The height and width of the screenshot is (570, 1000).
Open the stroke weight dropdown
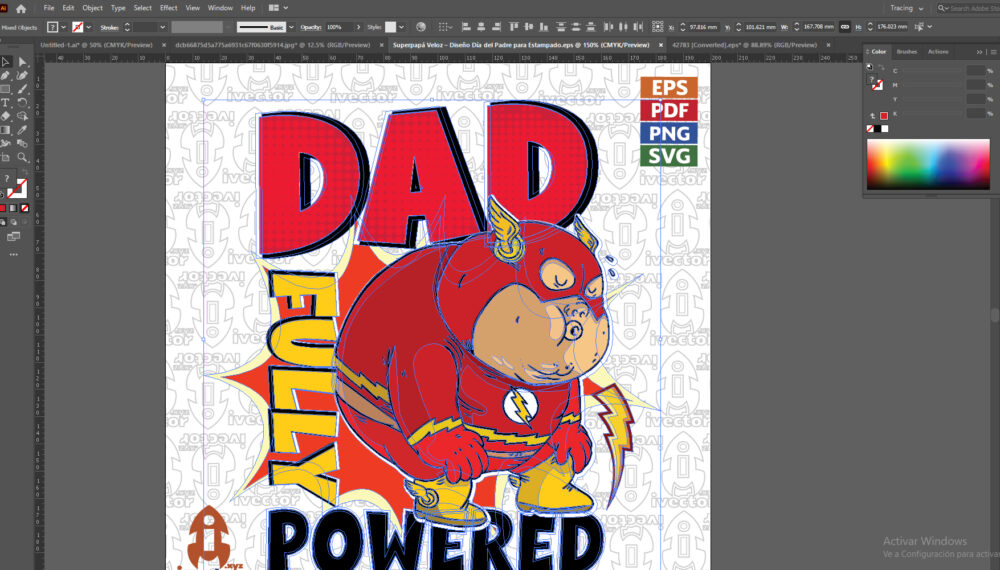tap(162, 27)
